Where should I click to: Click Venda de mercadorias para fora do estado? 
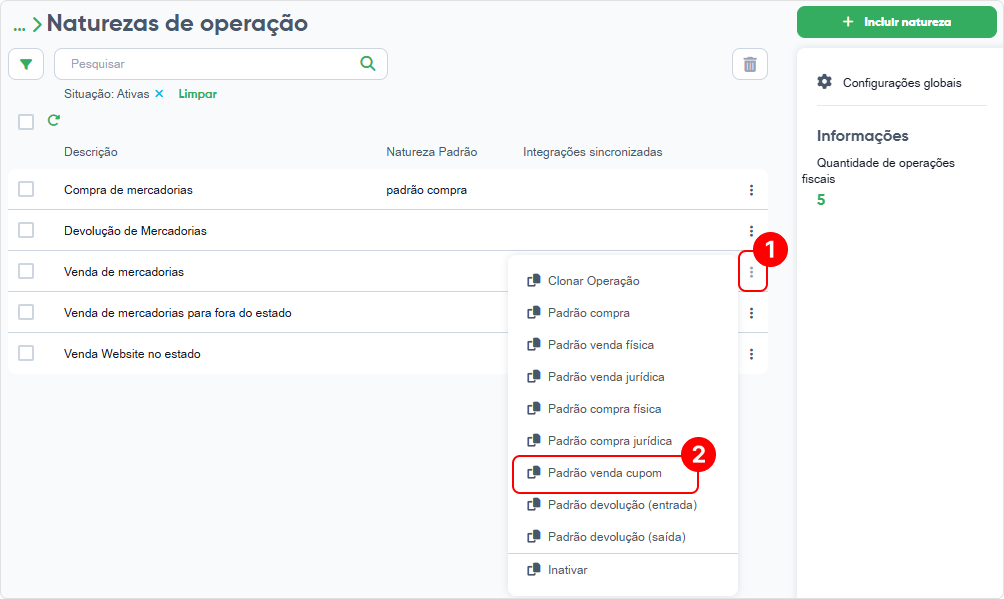177,313
